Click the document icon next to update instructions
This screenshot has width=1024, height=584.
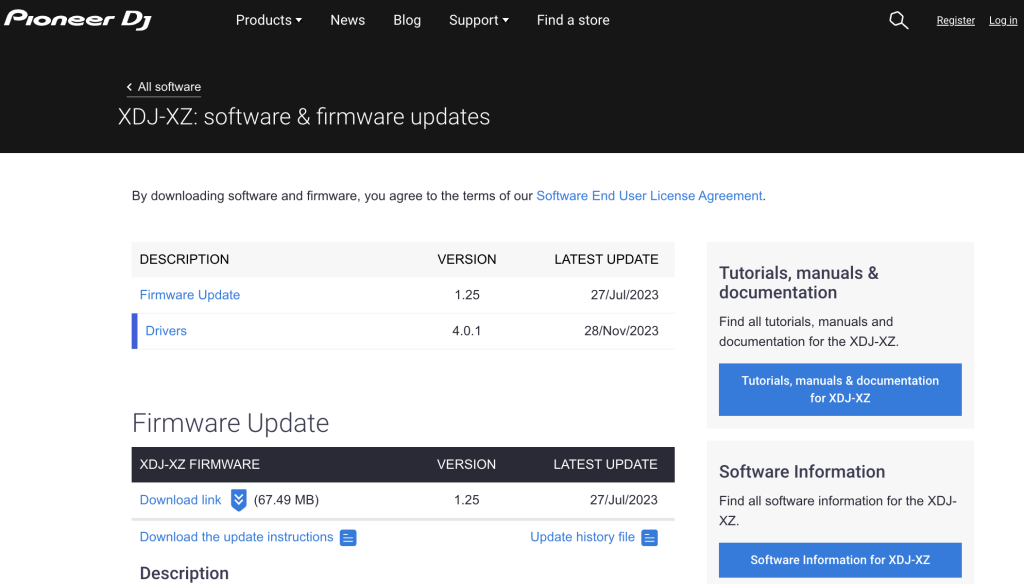(347, 537)
